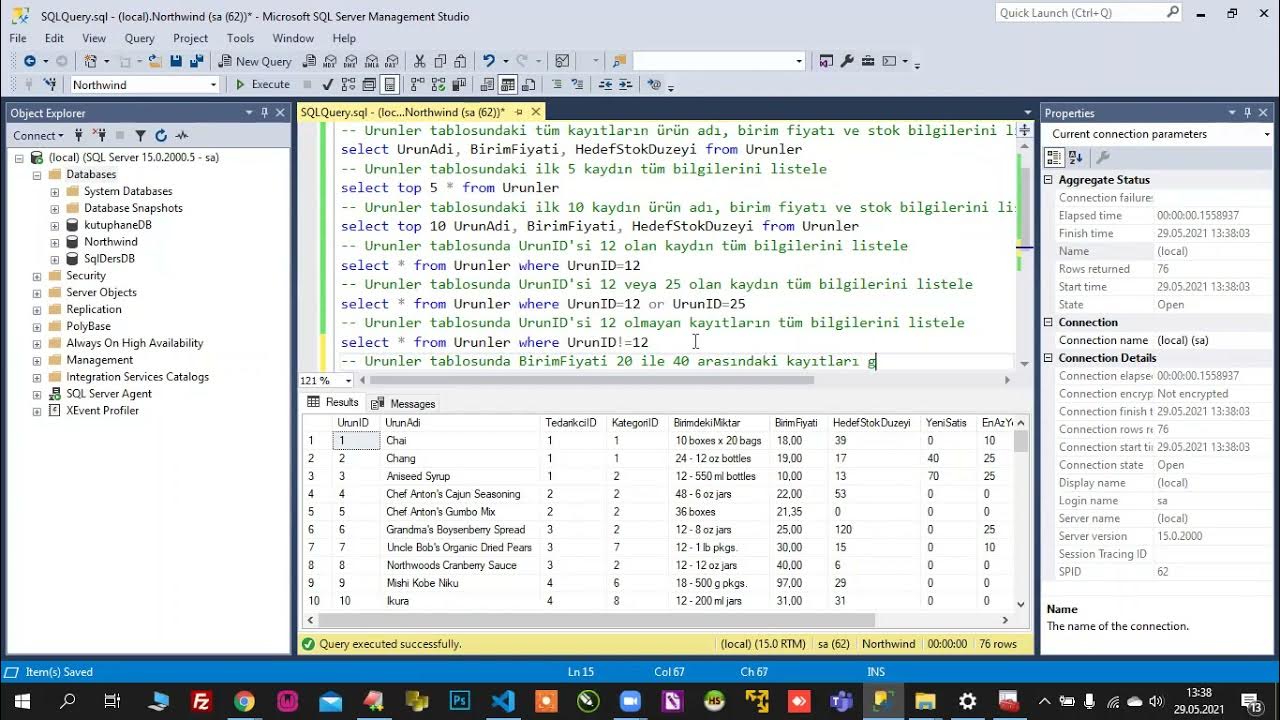
Task: Click the Object Explorer filter icon
Action: point(140,135)
